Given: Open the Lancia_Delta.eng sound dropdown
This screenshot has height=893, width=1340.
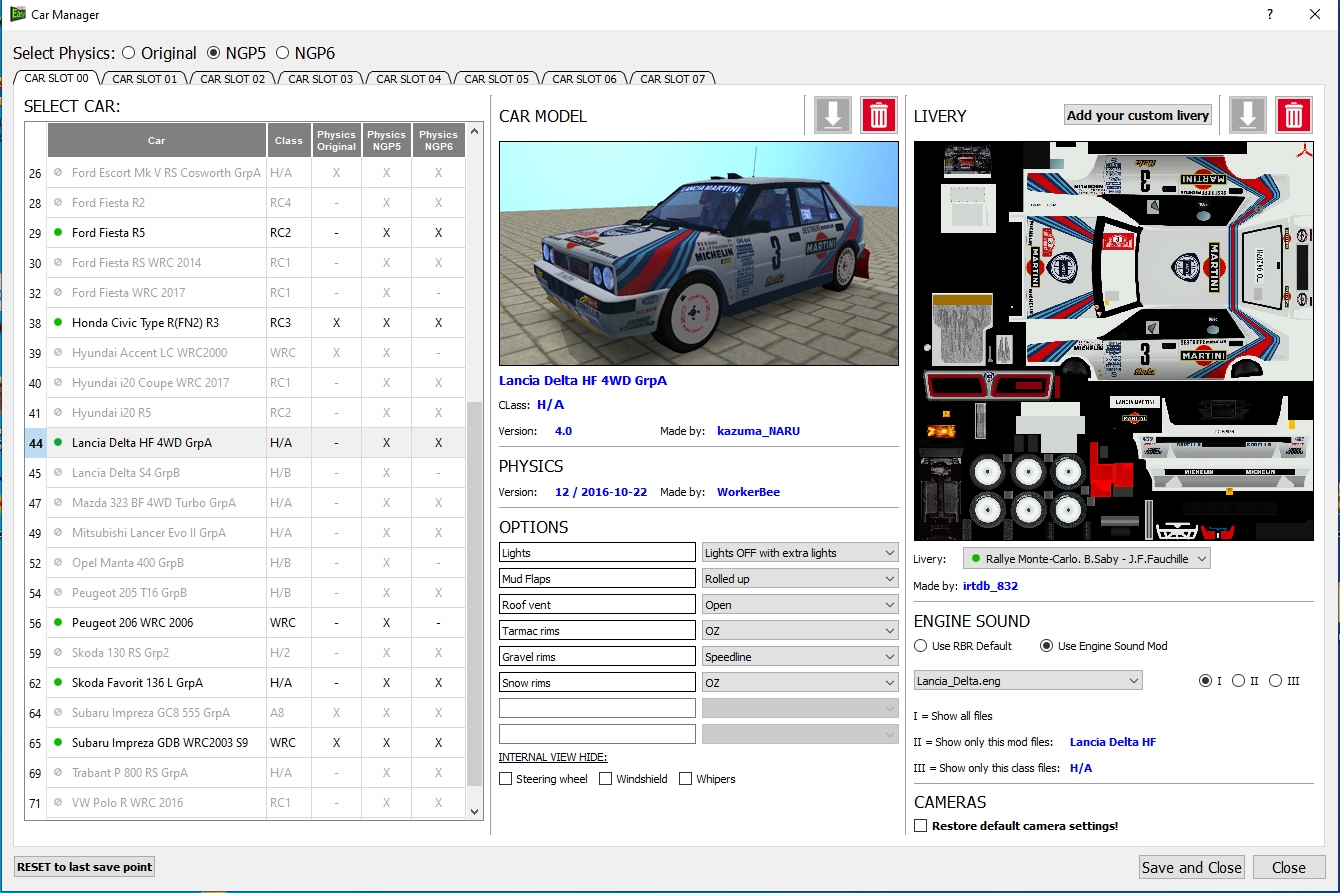Looking at the screenshot, I should click(x=1028, y=681).
